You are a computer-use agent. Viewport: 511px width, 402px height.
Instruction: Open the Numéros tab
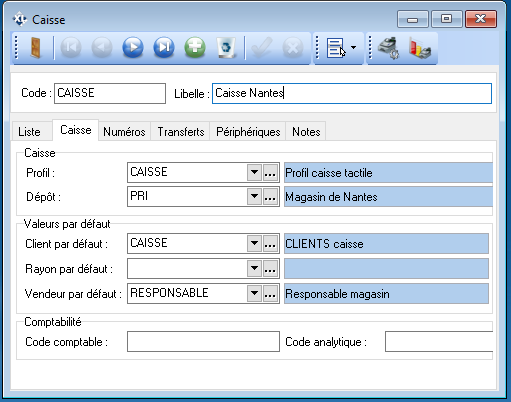[x=124, y=132]
